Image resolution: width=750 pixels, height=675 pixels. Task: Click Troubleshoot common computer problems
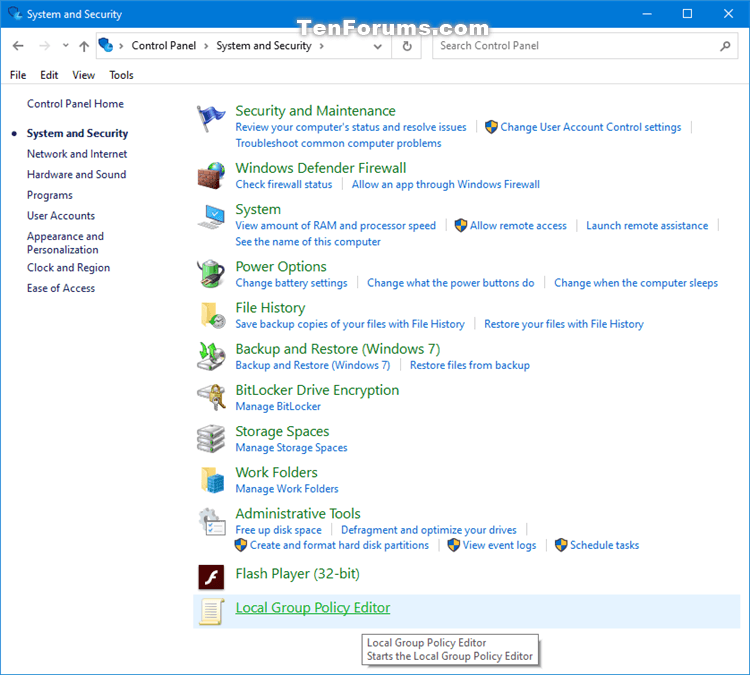pos(338,144)
